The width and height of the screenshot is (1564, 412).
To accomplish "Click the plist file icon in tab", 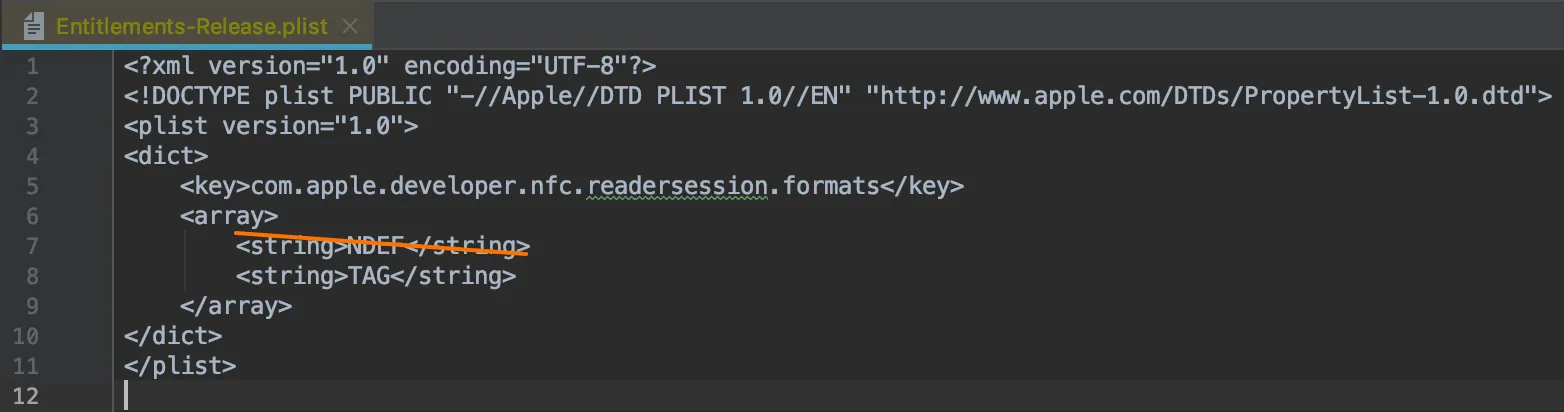I will tap(33, 26).
